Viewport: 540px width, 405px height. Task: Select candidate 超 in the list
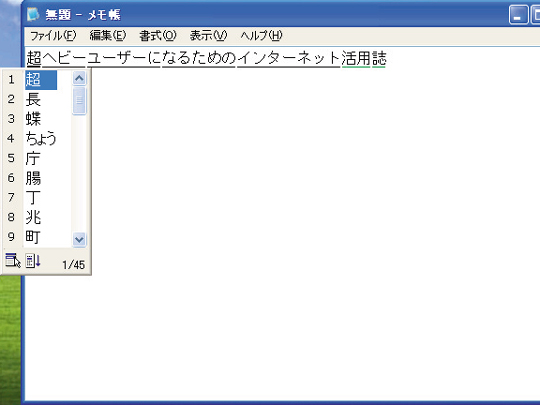point(41,80)
